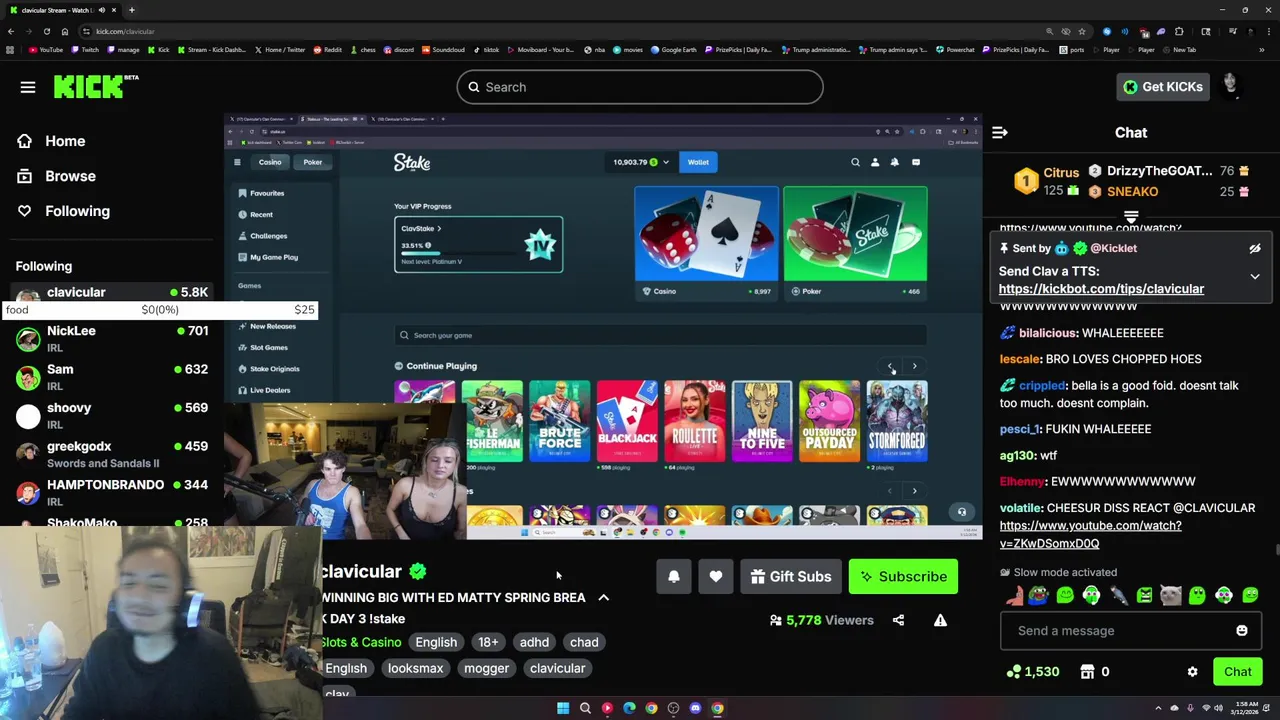1280x720 pixels.
Task: Open greekgodx channel in Following list
Action: [112, 454]
